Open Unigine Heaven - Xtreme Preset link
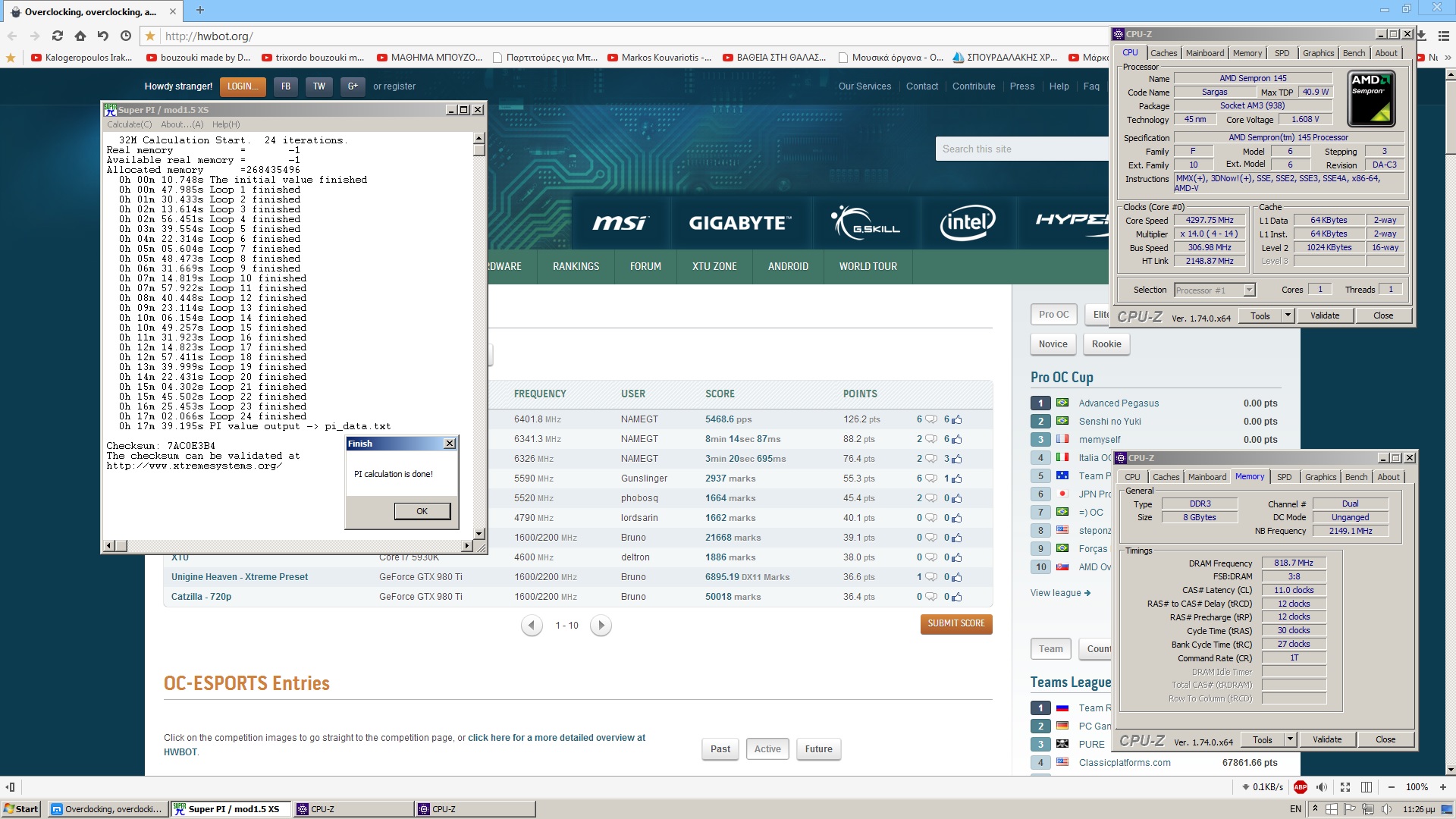This screenshot has height=819, width=1456. coord(240,577)
